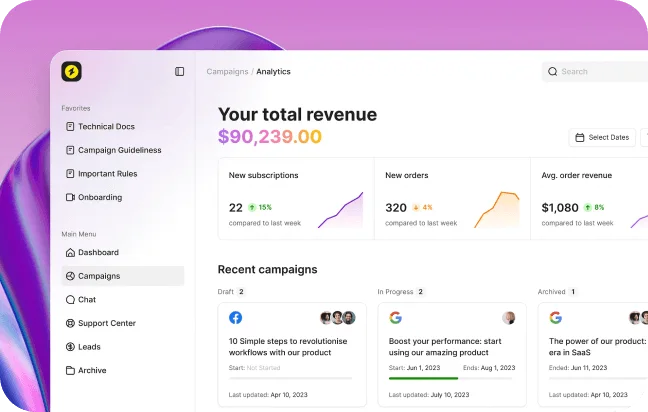Open the Select Dates picker
This screenshot has height=412, width=648.
602,137
